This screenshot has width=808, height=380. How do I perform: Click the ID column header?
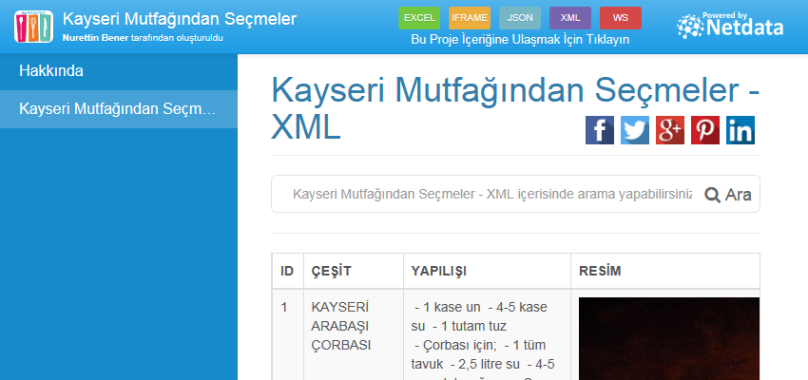[288, 271]
